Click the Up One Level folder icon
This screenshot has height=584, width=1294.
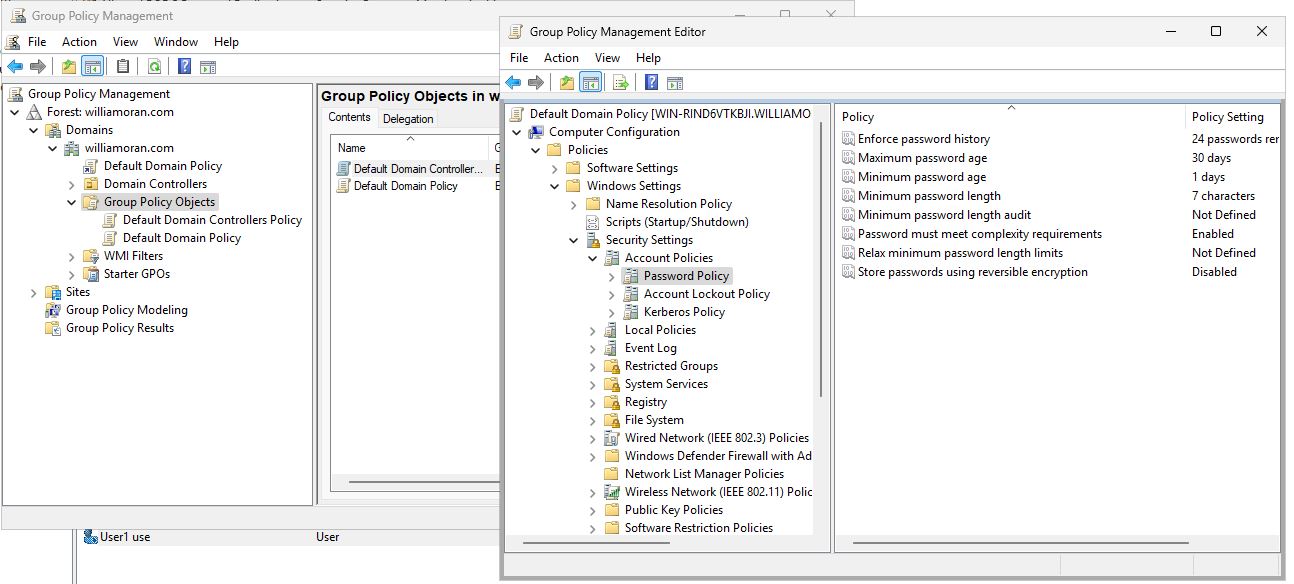click(x=568, y=80)
